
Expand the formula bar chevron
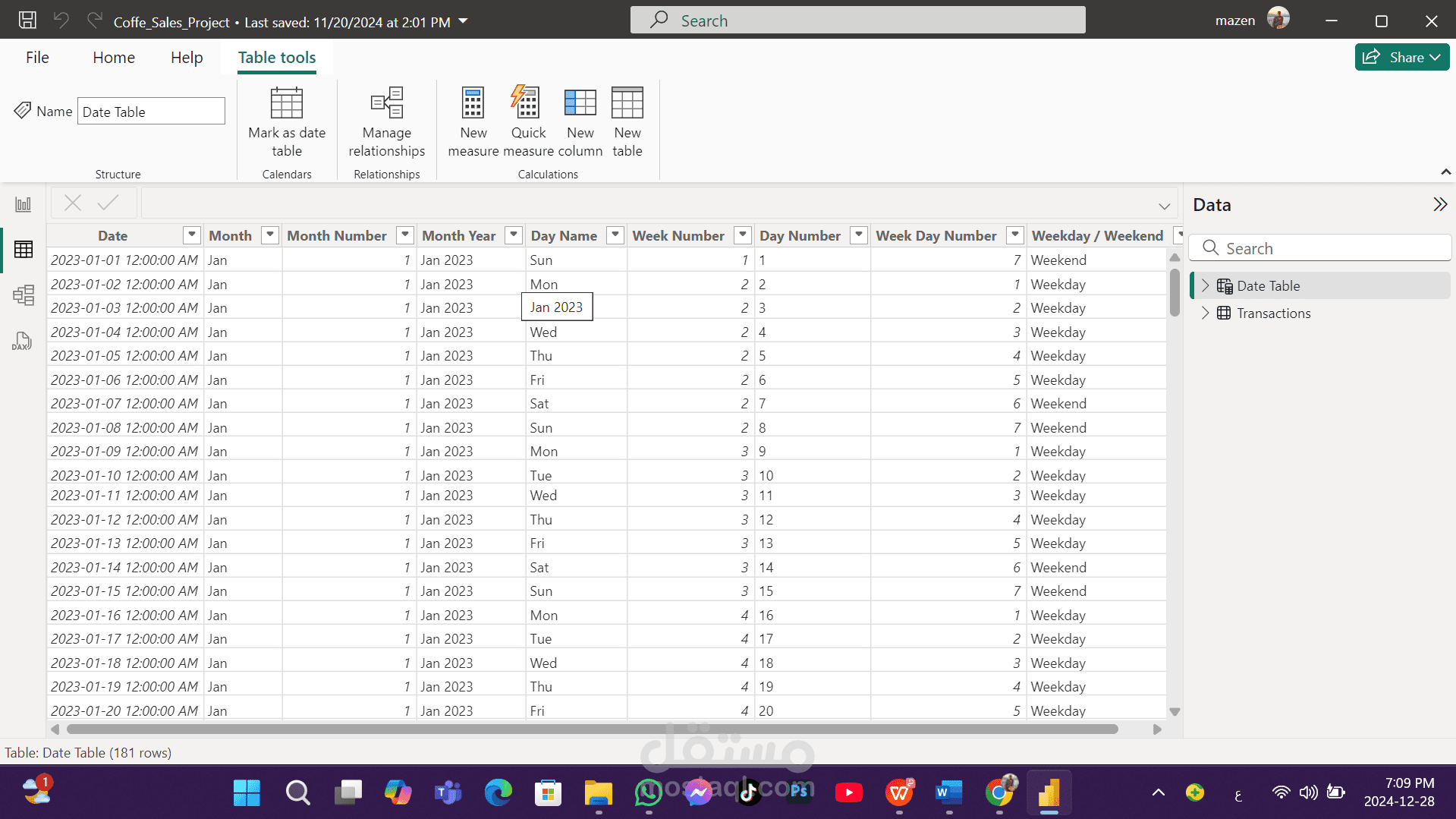[1164, 206]
